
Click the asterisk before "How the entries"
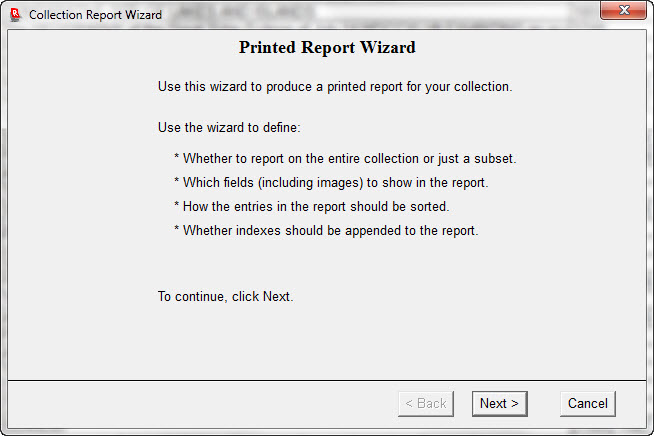point(177,207)
